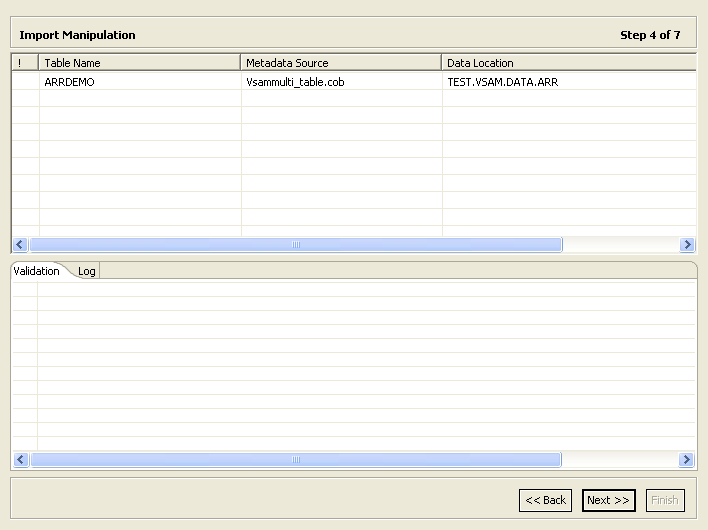
Task: Open the Log tab
Action: [x=87, y=271]
